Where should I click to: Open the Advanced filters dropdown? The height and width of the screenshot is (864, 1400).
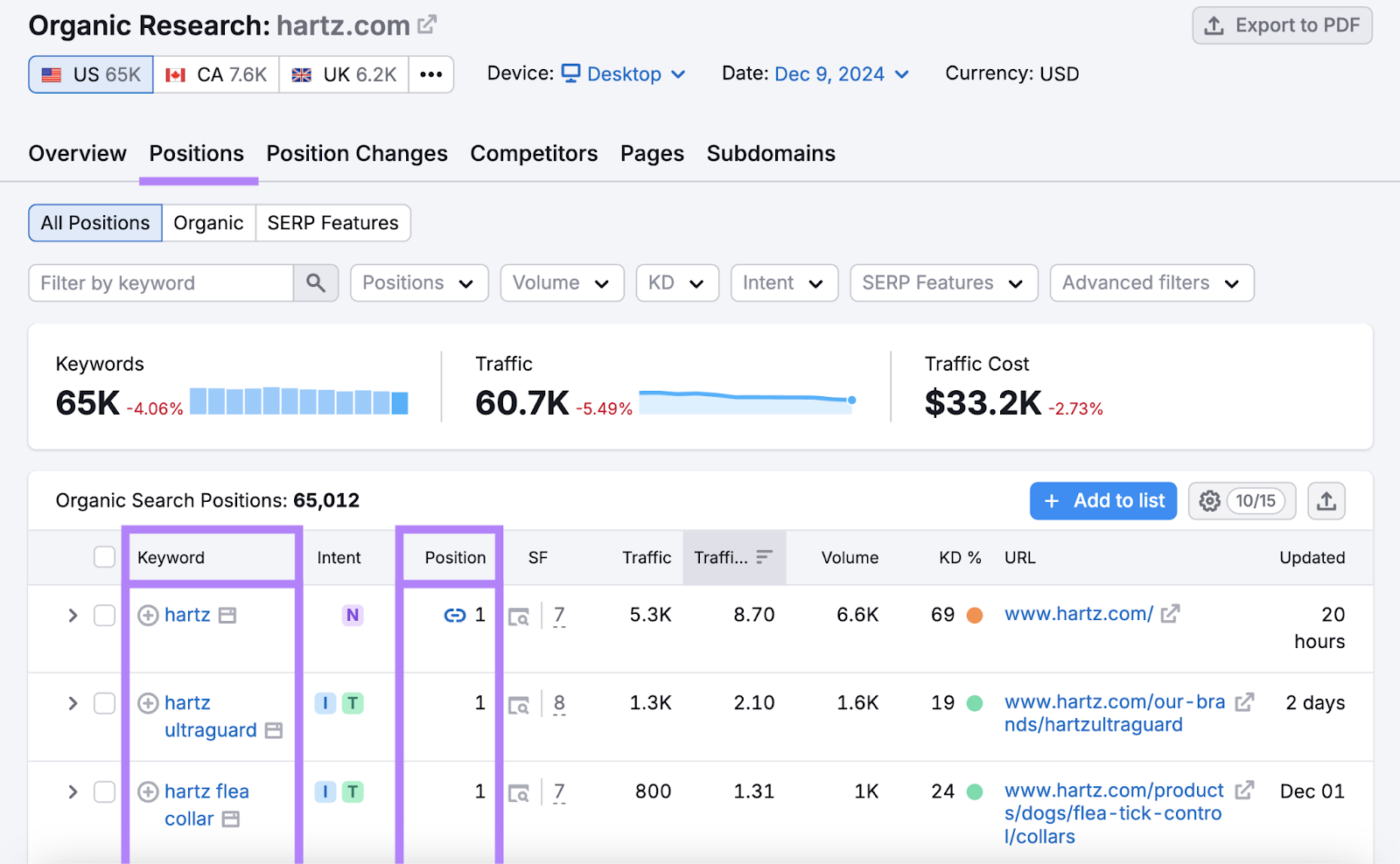point(1151,282)
